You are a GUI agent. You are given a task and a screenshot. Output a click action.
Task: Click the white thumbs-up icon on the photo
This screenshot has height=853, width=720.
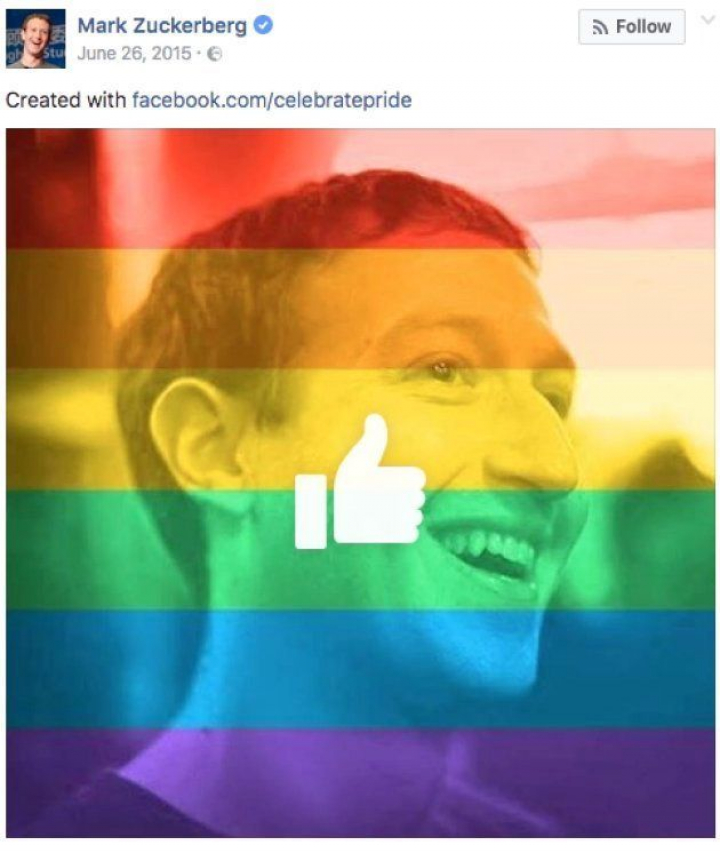tap(360, 481)
